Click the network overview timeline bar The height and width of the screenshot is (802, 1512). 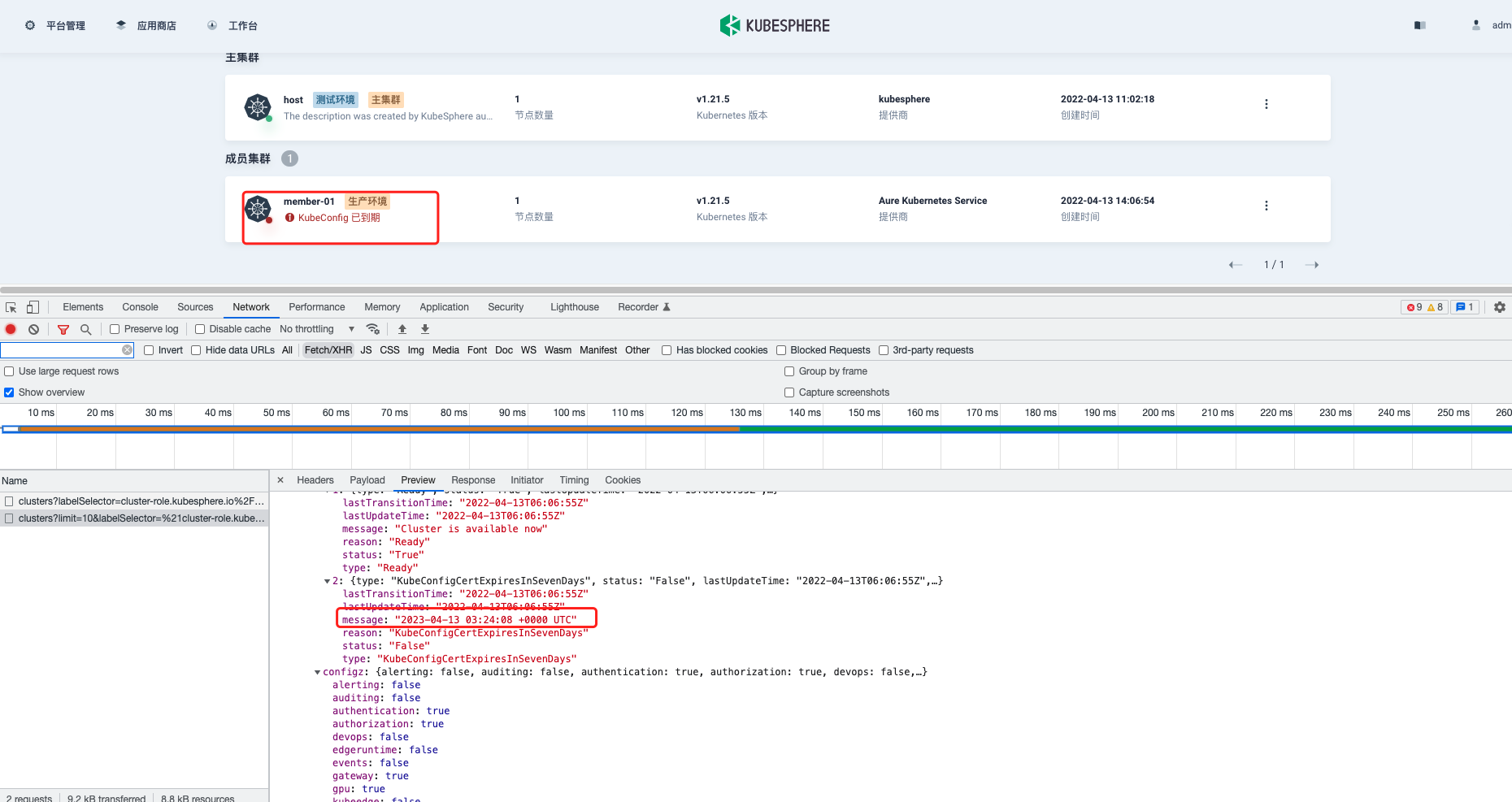756,429
